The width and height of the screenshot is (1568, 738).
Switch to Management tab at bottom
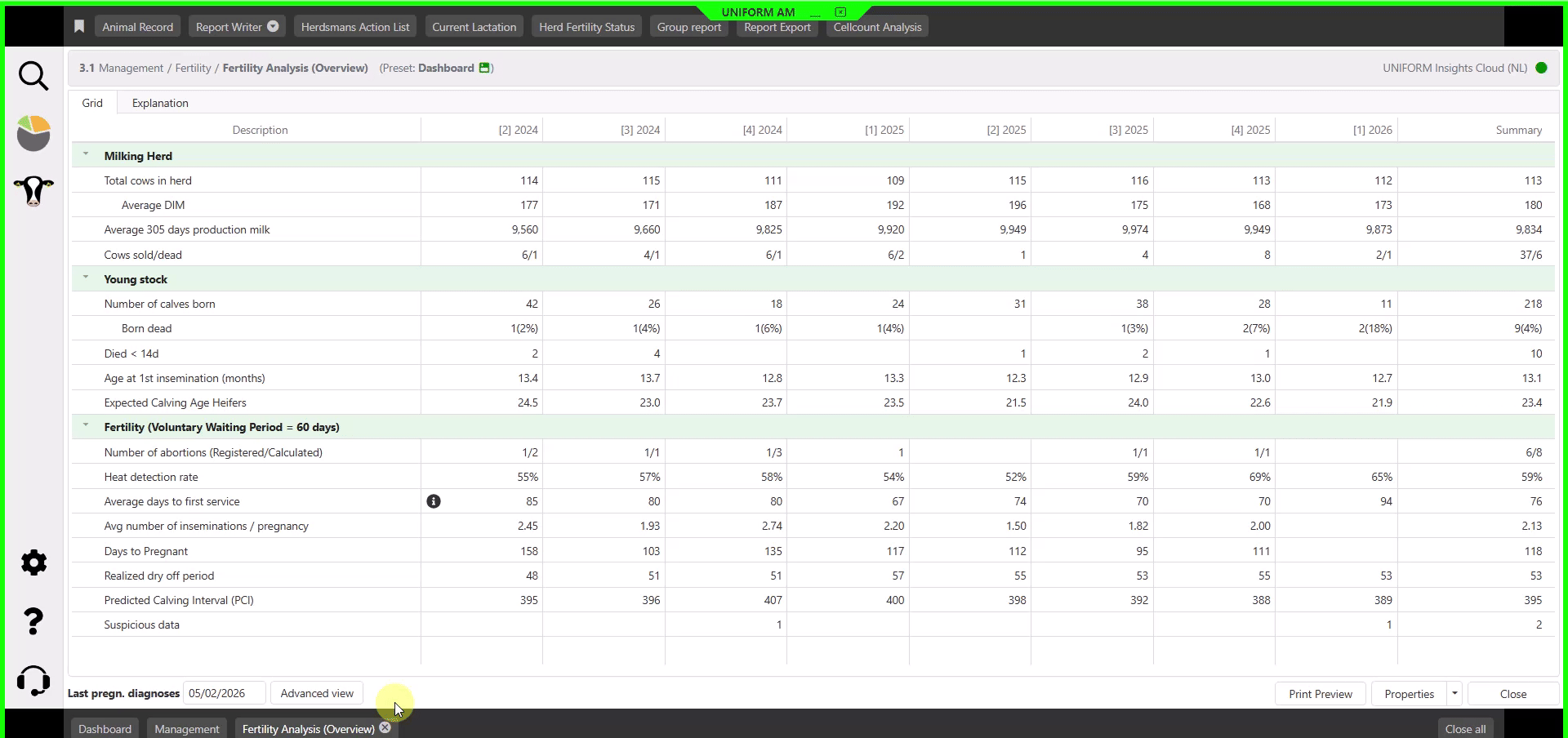click(x=187, y=729)
